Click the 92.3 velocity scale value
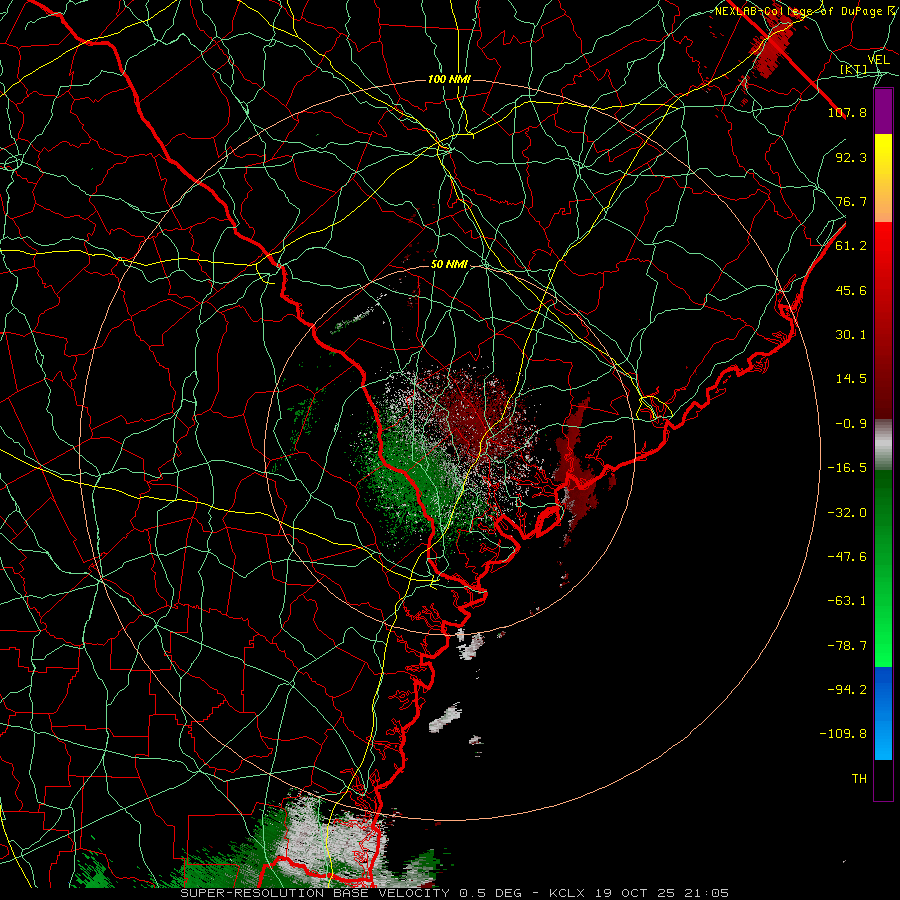Viewport: 900px width, 900px height. point(851,157)
